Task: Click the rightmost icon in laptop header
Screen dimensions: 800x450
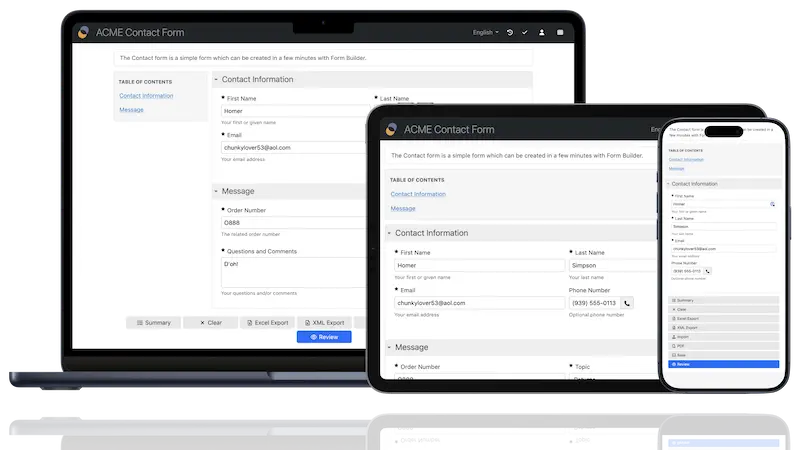Action: [x=558, y=32]
